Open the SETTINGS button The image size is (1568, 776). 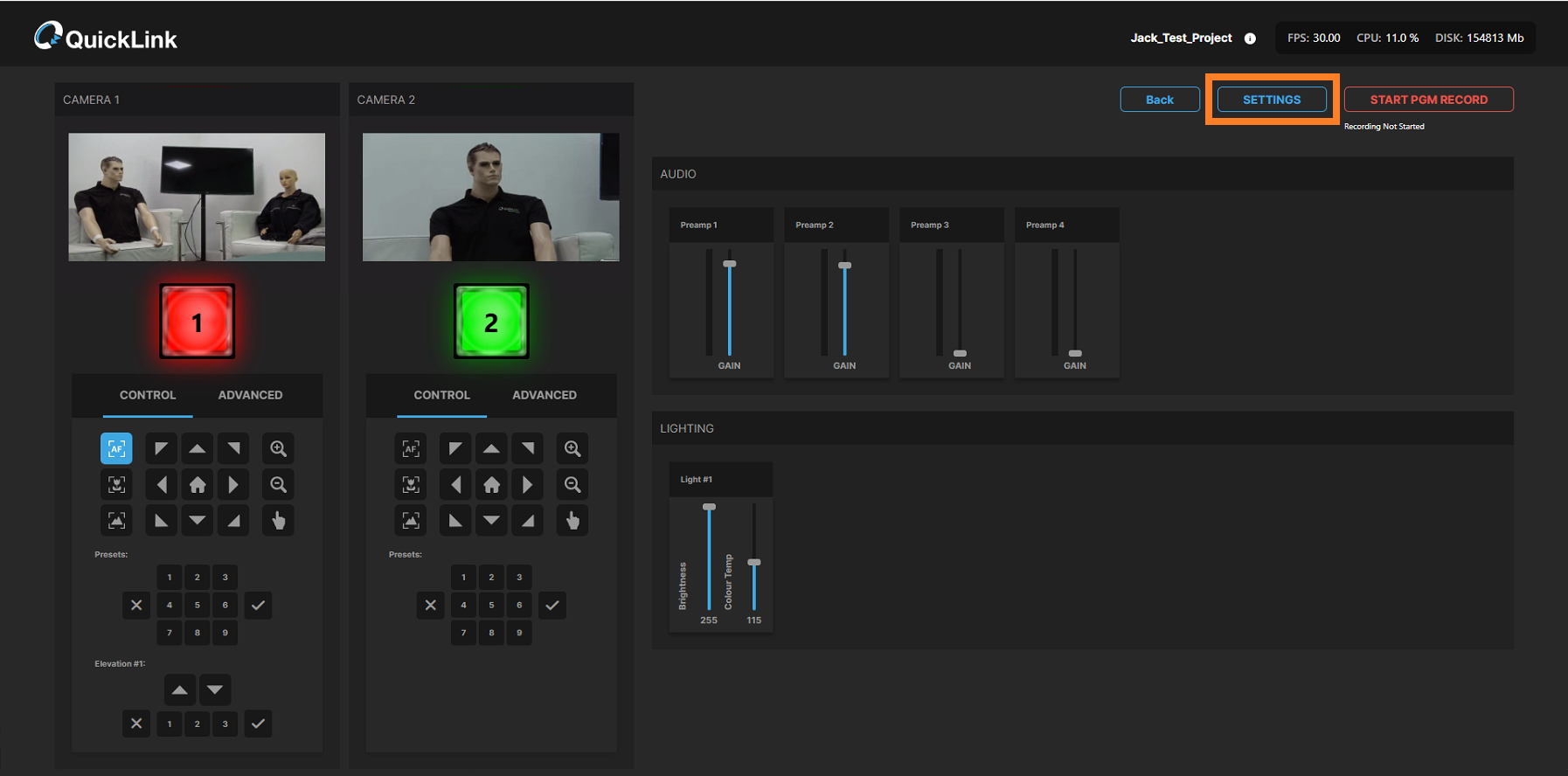pos(1272,100)
